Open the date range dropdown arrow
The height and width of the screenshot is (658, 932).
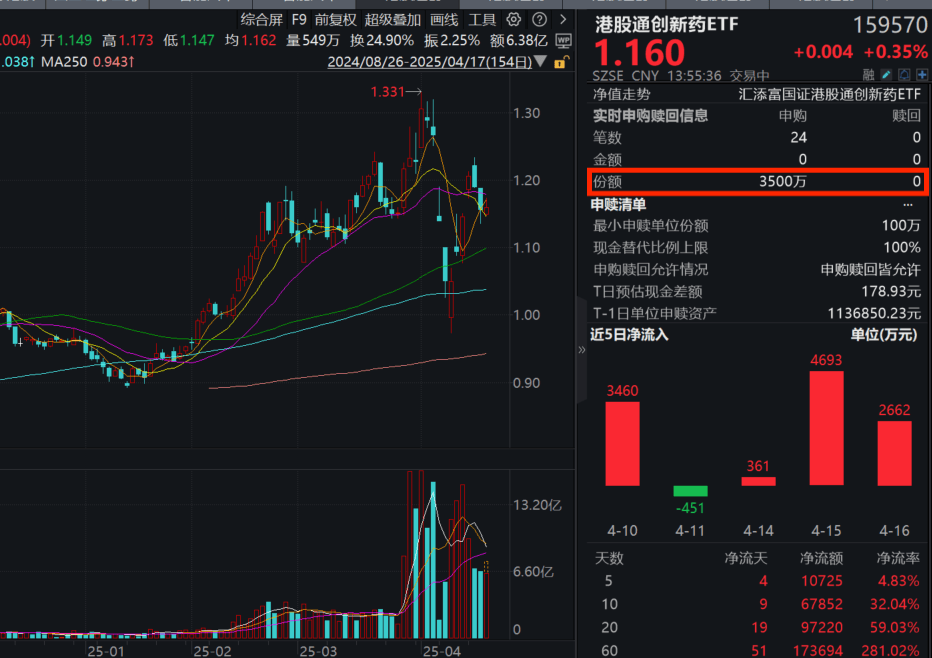540,62
